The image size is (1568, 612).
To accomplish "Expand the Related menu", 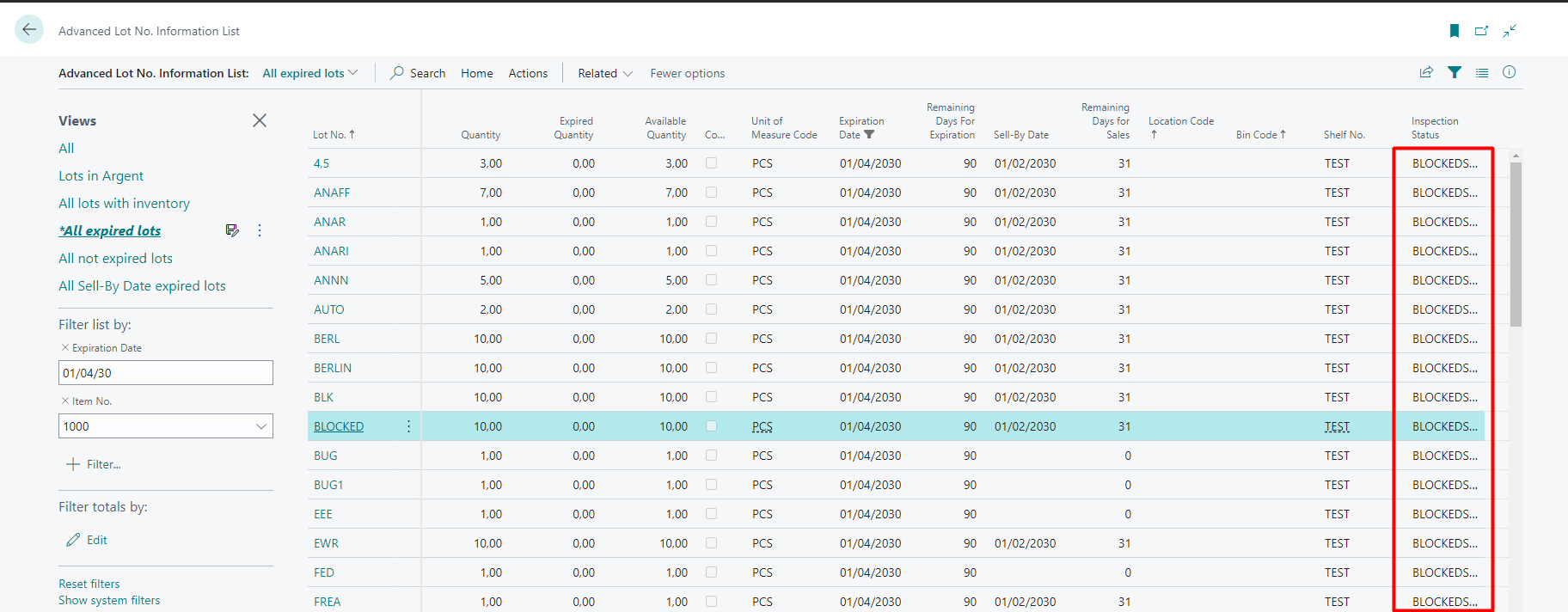I will click(x=605, y=73).
